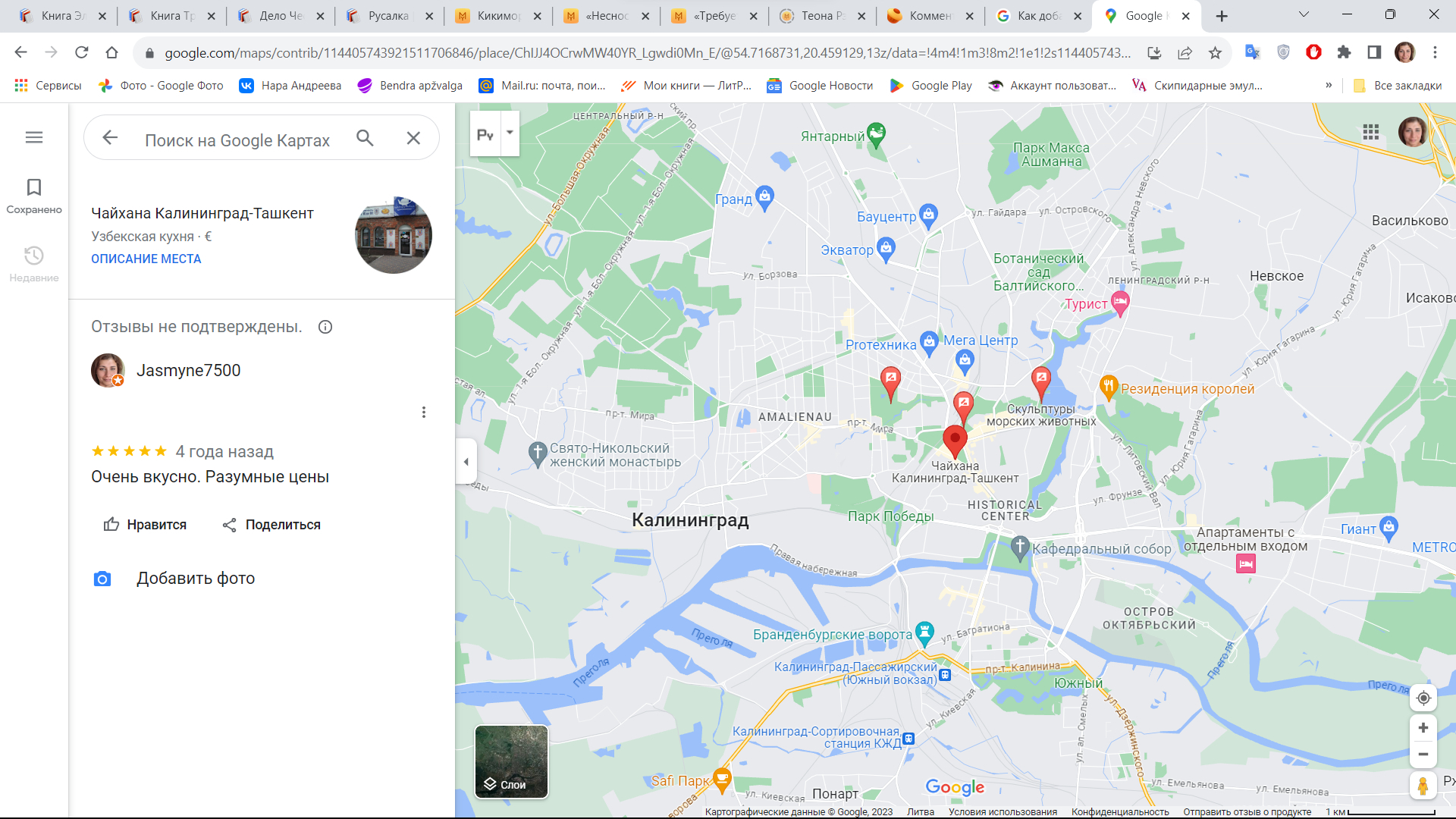The height and width of the screenshot is (819, 1456).
Task: Open the Recents sidebar item
Action: pyautogui.click(x=34, y=264)
